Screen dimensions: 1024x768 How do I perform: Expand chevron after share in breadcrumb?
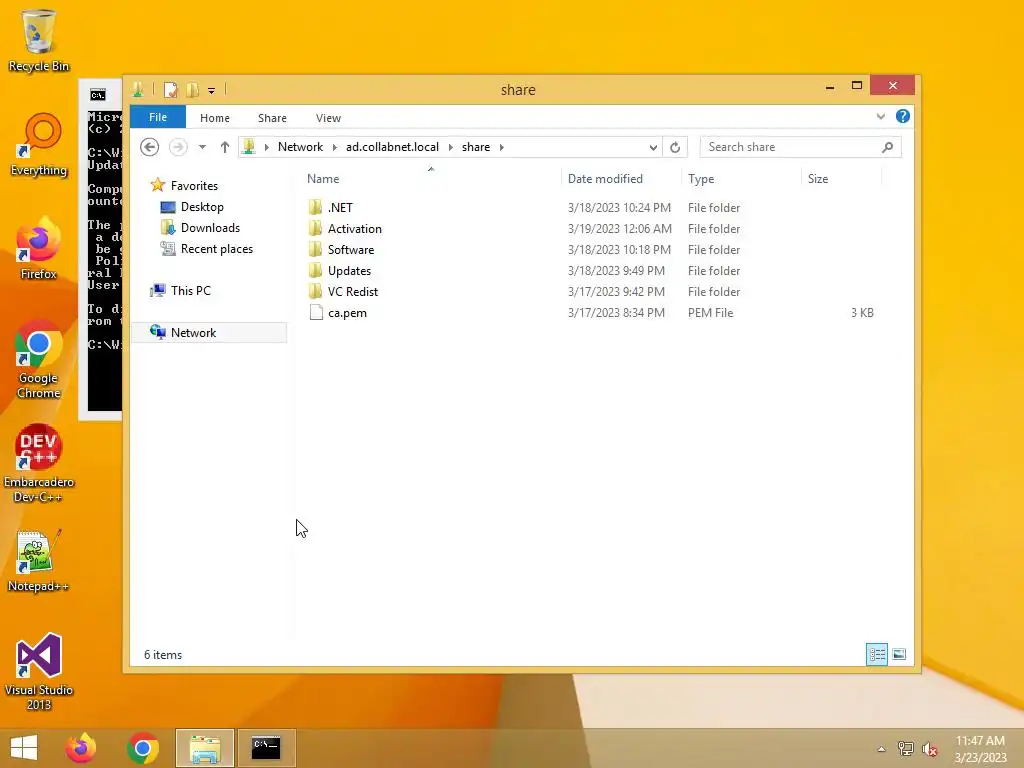point(502,147)
